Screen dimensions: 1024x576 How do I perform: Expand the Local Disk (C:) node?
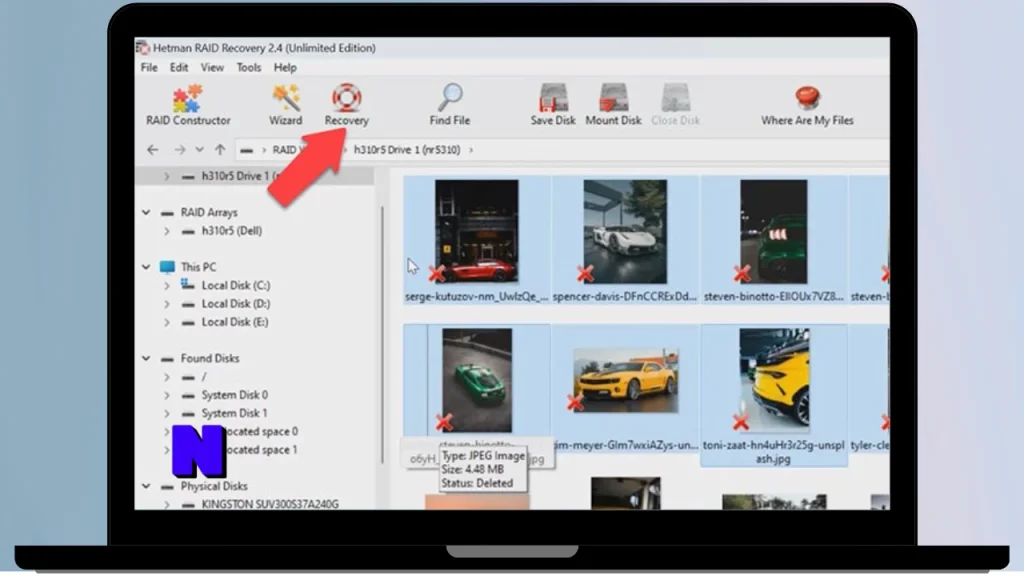[x=167, y=285]
